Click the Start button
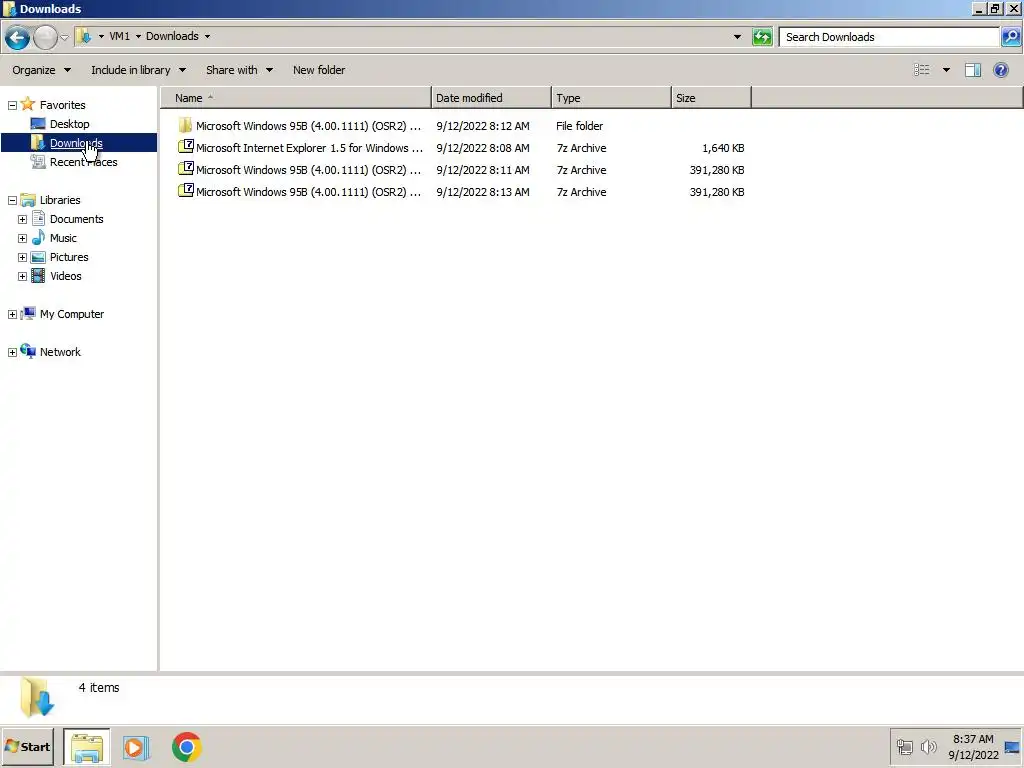The height and width of the screenshot is (768, 1024). [27, 746]
